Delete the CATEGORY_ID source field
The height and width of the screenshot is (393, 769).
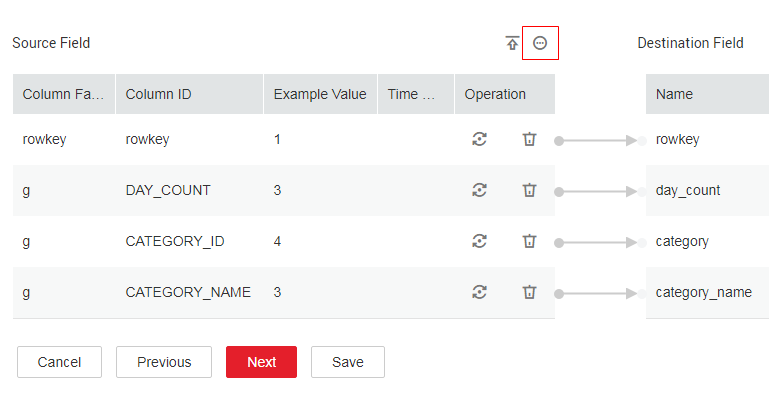(529, 241)
